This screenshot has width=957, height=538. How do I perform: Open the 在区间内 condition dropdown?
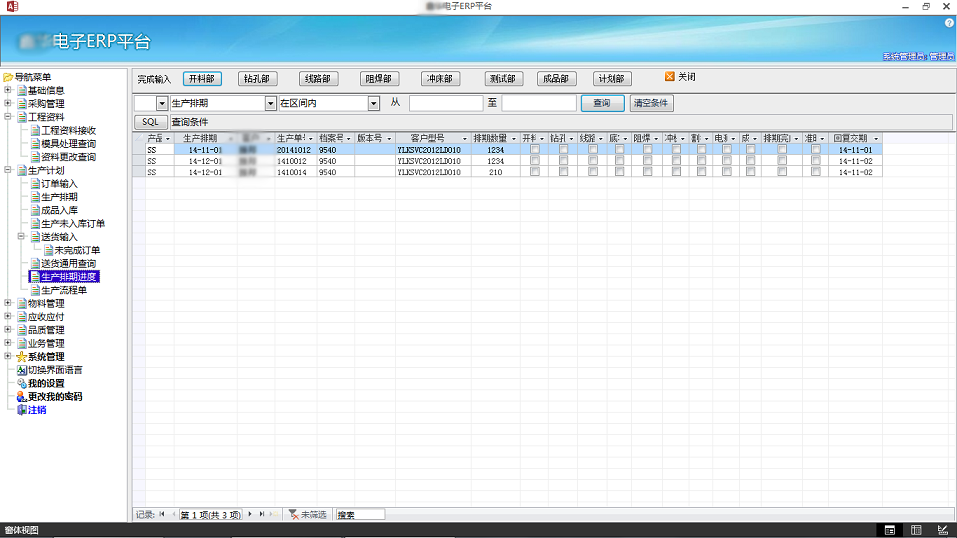pos(374,104)
